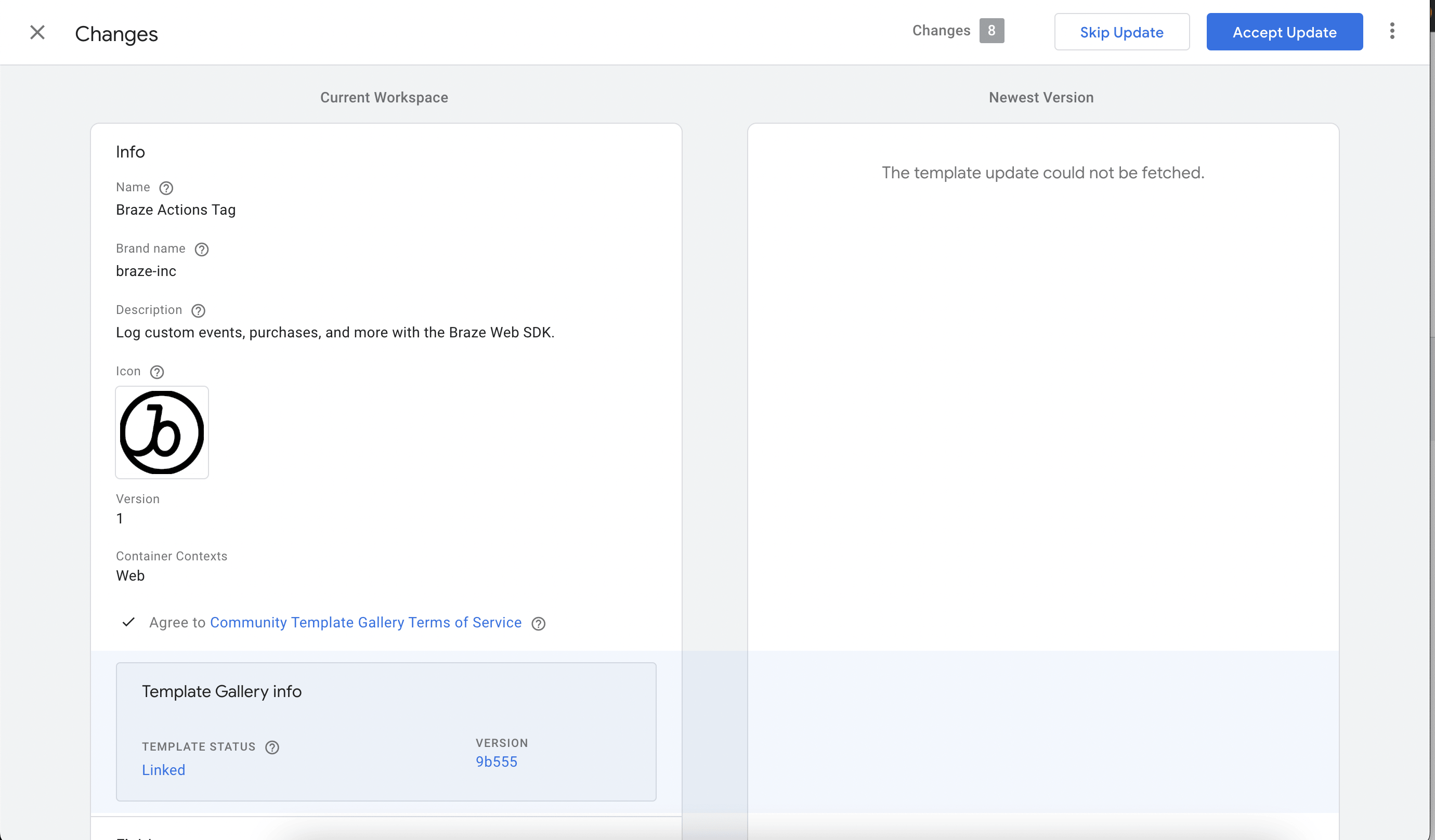This screenshot has height=840, width=1435.
Task: Click the agreement checkmark icon
Action: (129, 622)
